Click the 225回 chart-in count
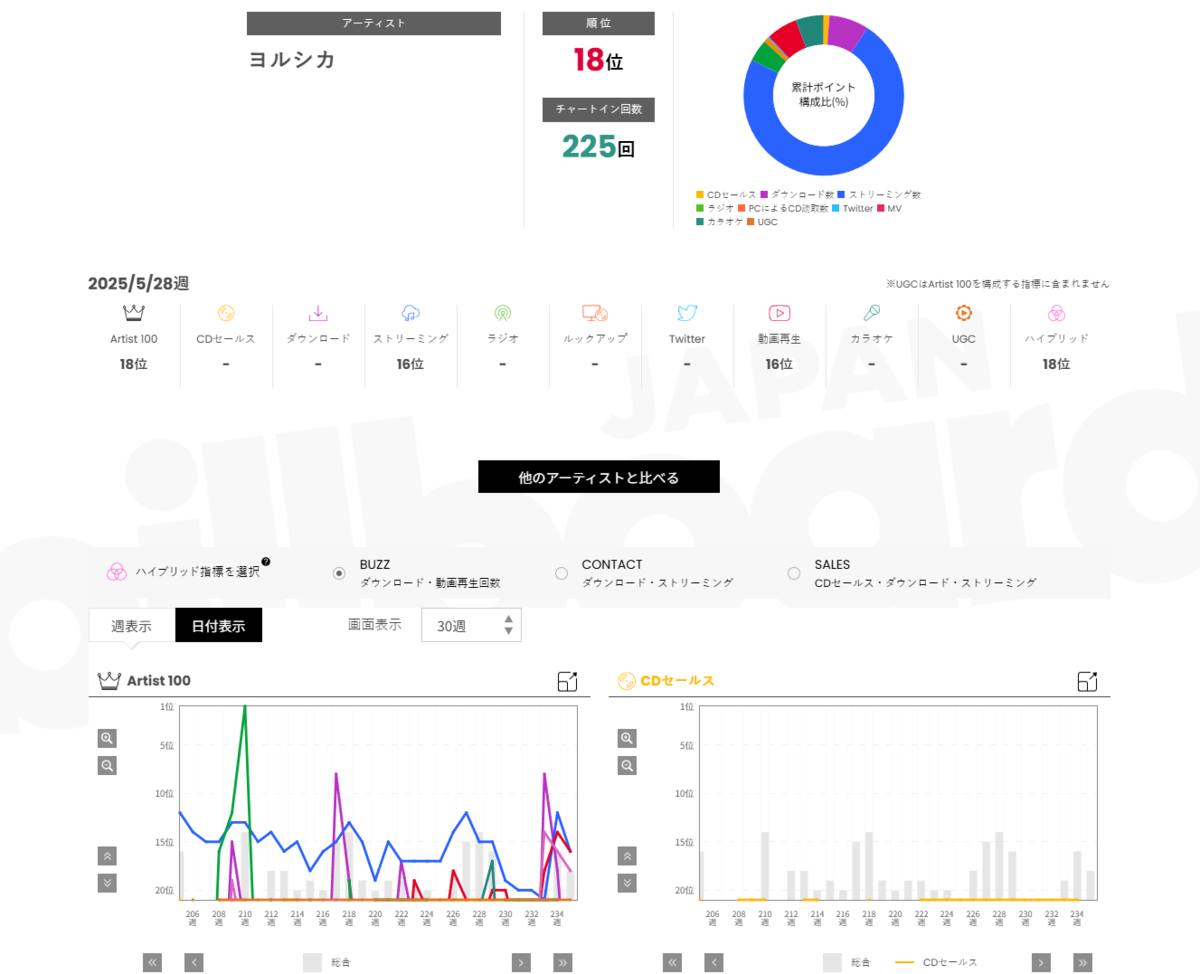This screenshot has height=974, width=1200. click(x=598, y=147)
